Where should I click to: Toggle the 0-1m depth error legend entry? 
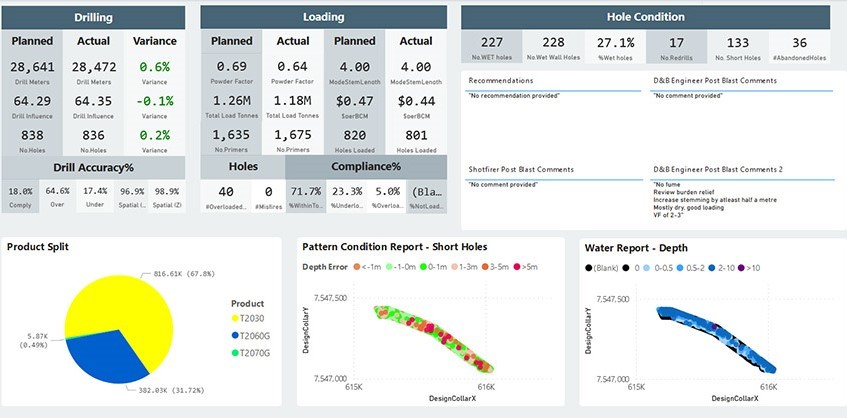pyautogui.click(x=432, y=266)
